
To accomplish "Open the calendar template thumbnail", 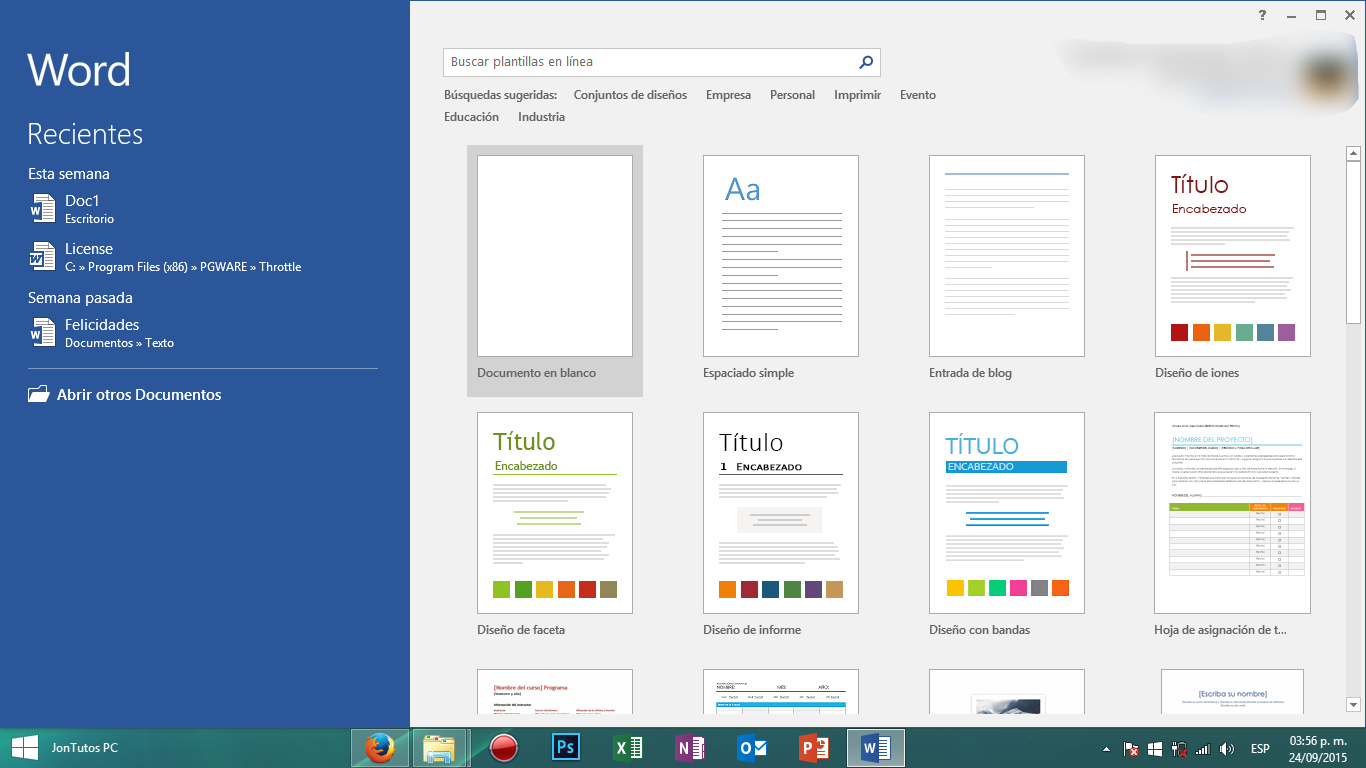I will (781, 691).
